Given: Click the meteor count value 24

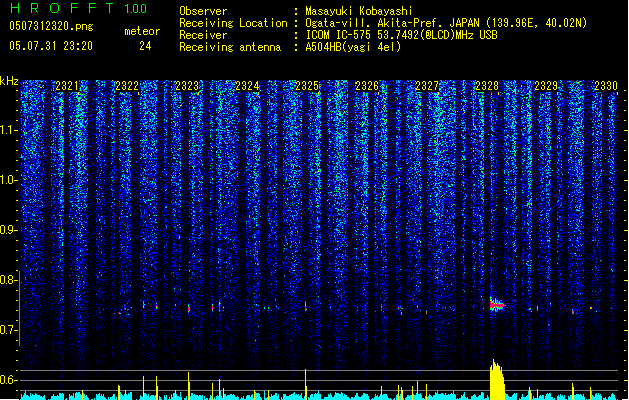Looking at the screenshot, I should click(x=145, y=46).
